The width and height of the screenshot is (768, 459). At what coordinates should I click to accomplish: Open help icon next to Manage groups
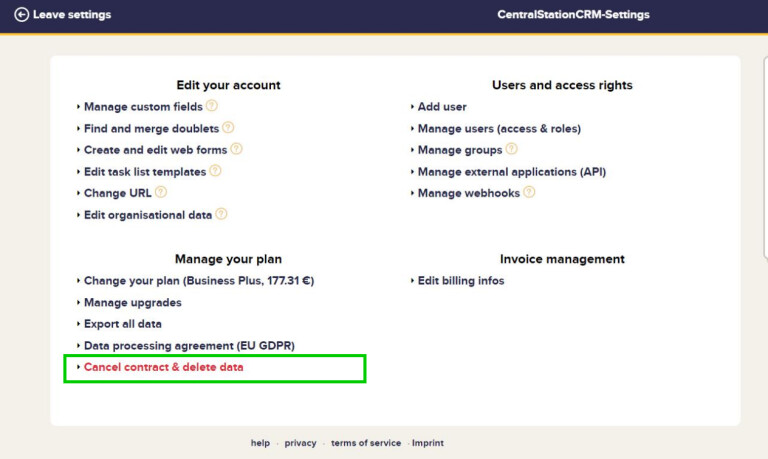coord(511,149)
